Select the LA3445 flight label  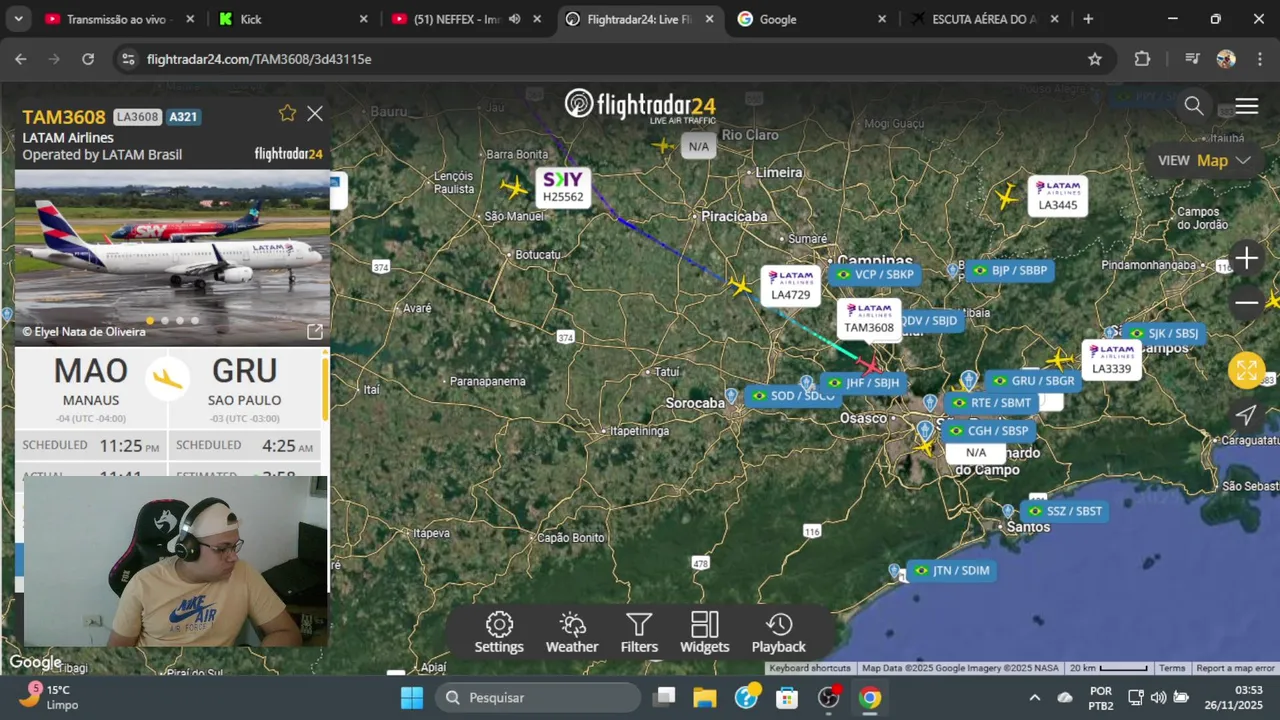click(1058, 195)
